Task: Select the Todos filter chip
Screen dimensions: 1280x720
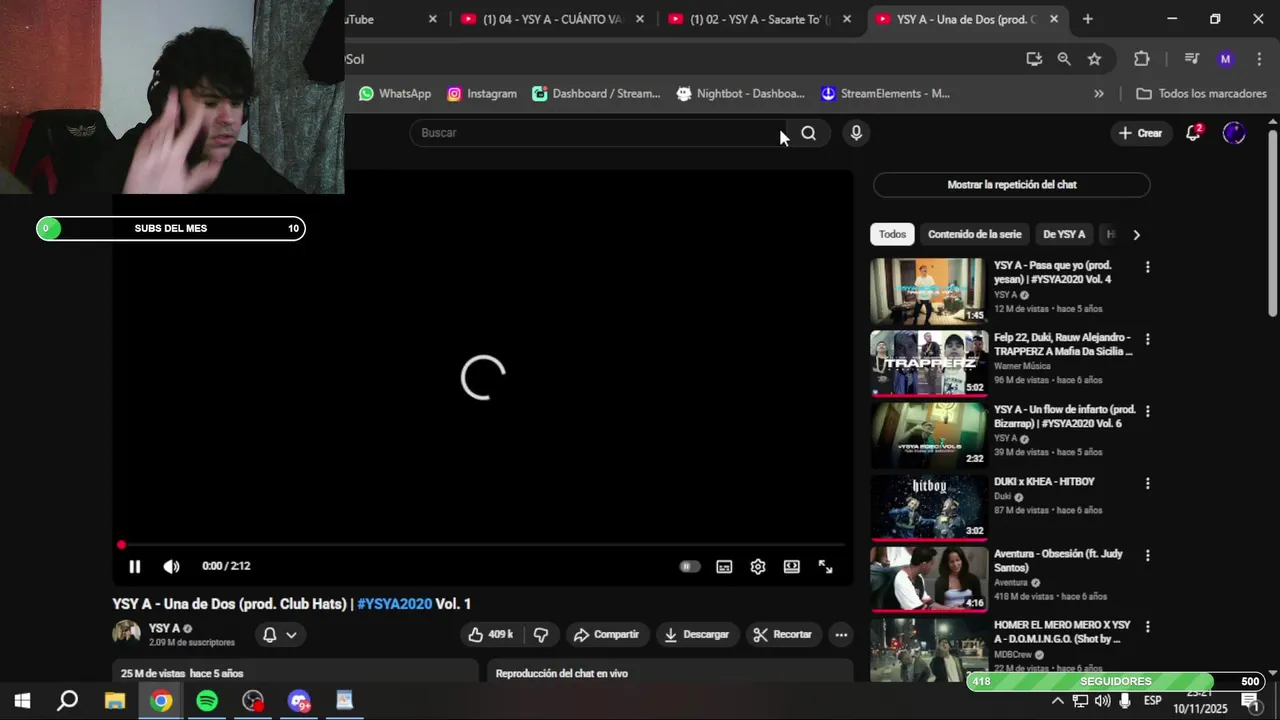Action: [892, 234]
